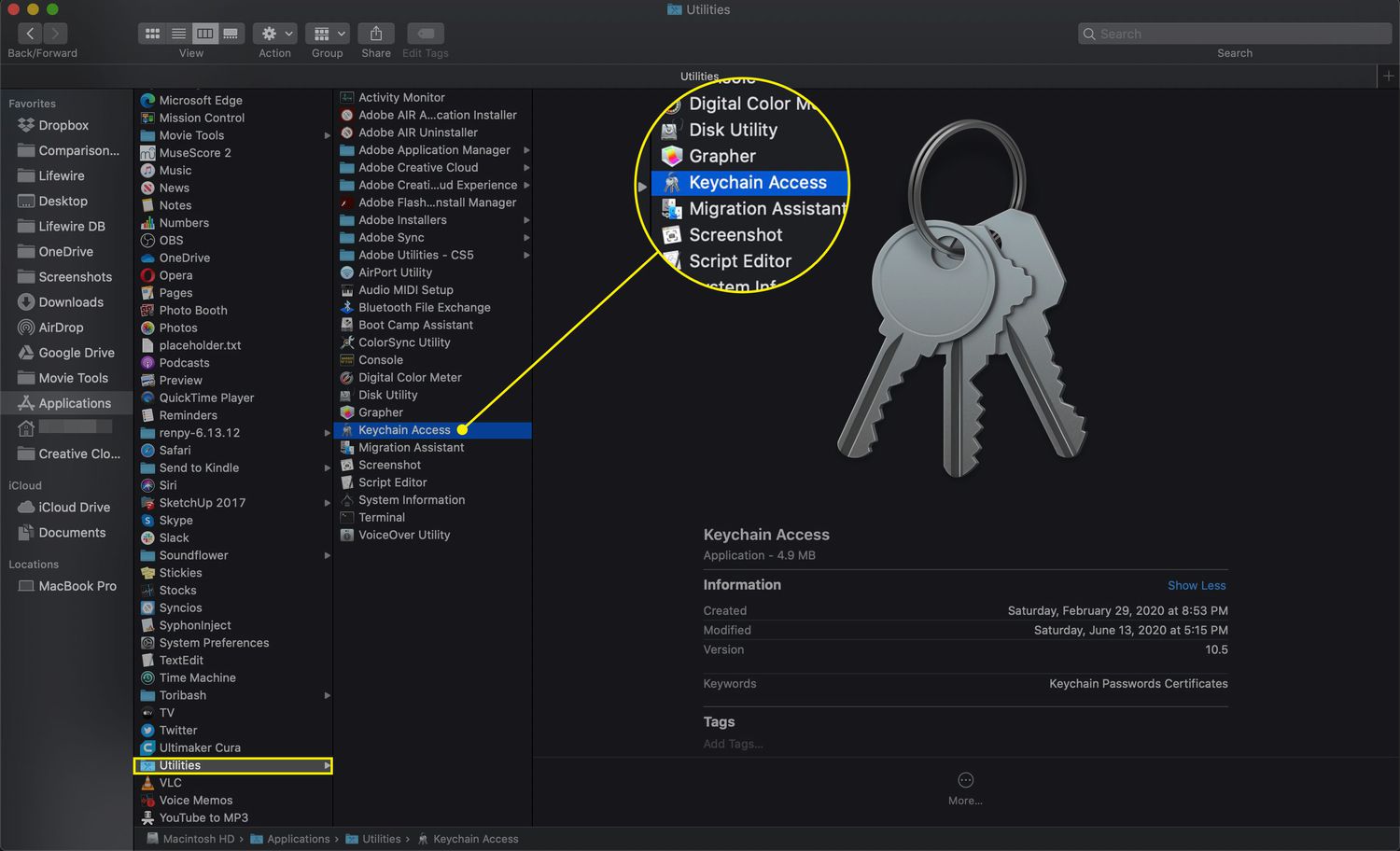Viewport: 1400px width, 851px height.
Task: Expand the renpy-6.13.12 folder arrow
Action: (327, 433)
